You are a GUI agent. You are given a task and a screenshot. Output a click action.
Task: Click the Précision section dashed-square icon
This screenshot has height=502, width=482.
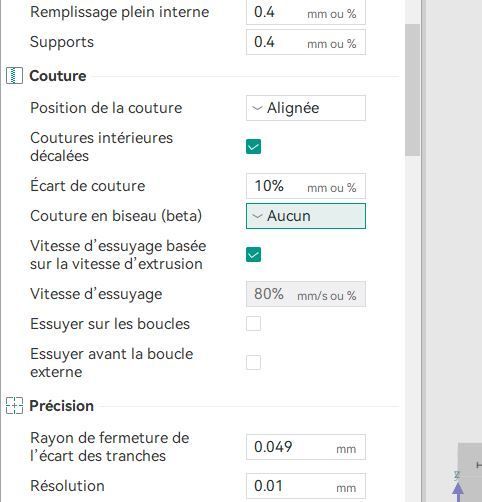[14, 405]
